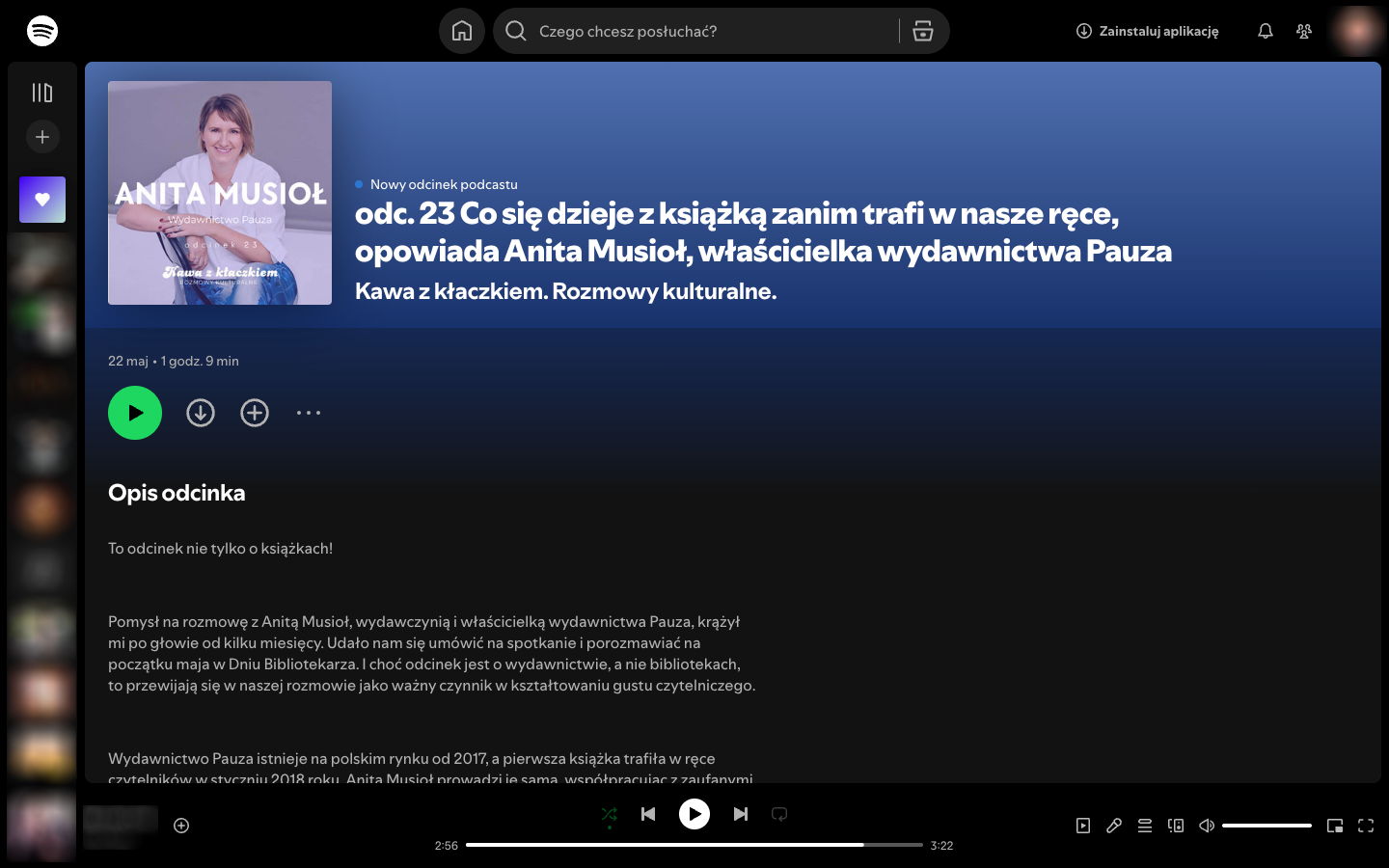Open podcast "Kawa z kłaczkiem. Rozmowy kulturalne."

point(565,291)
